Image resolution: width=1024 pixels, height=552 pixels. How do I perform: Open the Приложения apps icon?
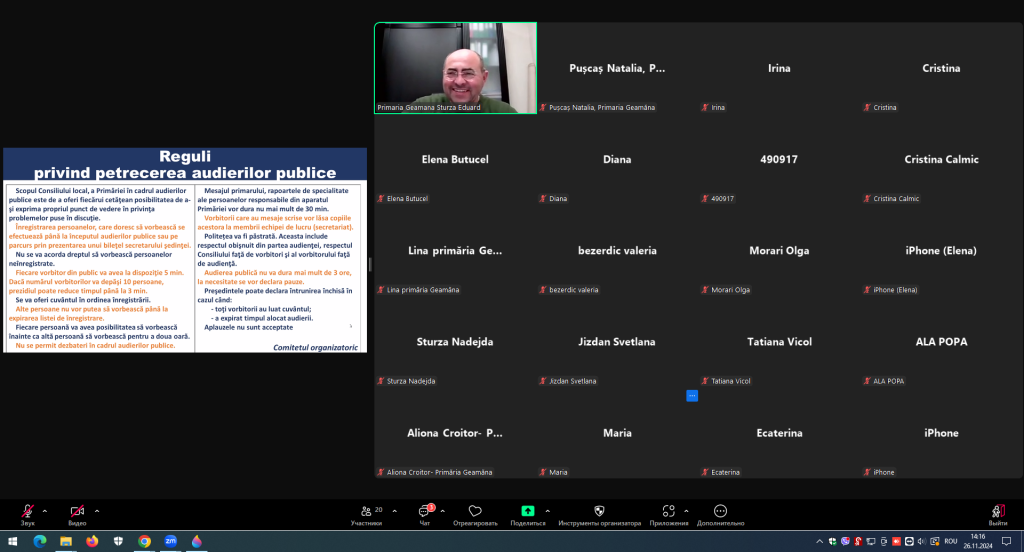668,515
